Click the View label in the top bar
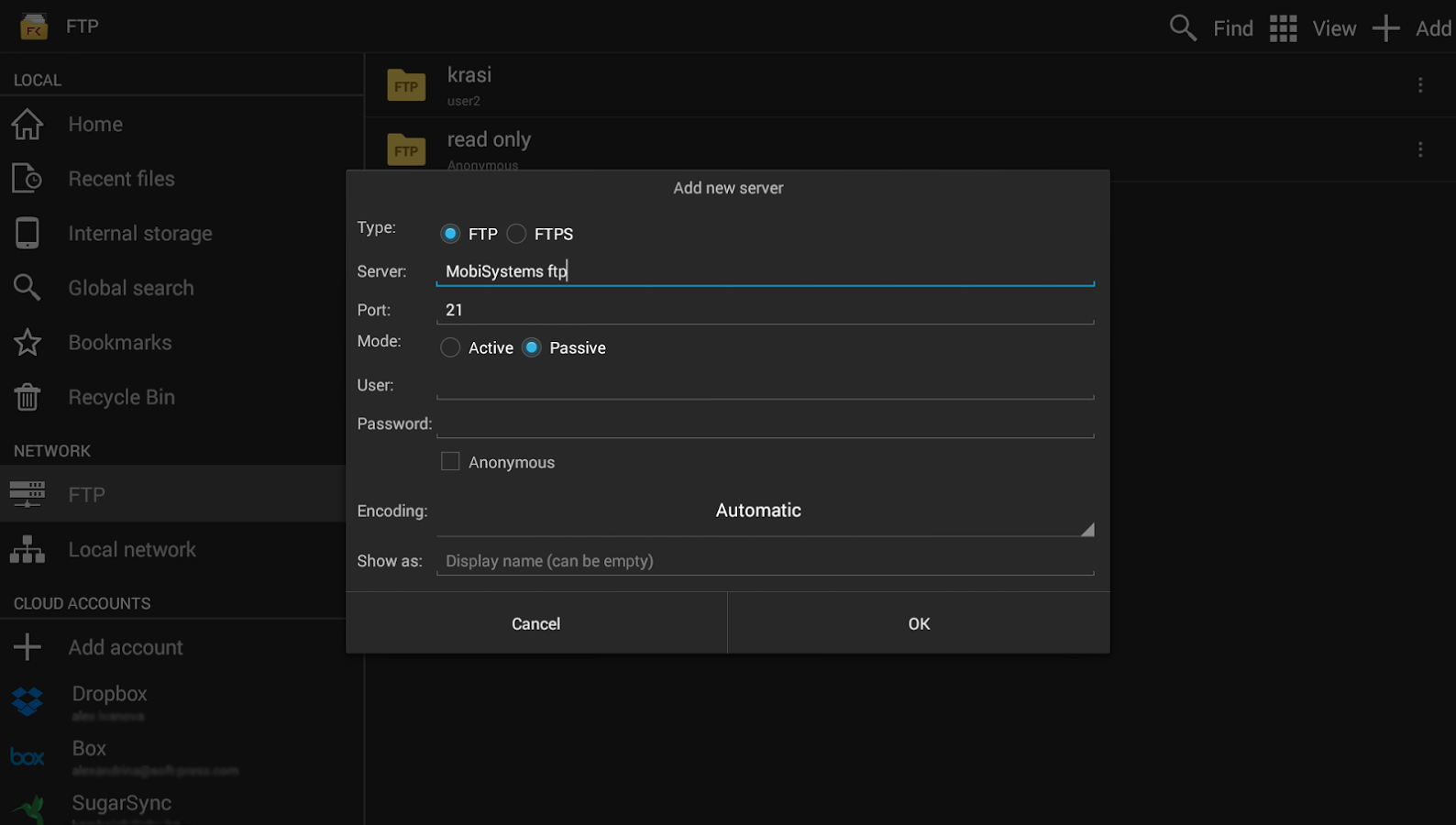 point(1334,28)
